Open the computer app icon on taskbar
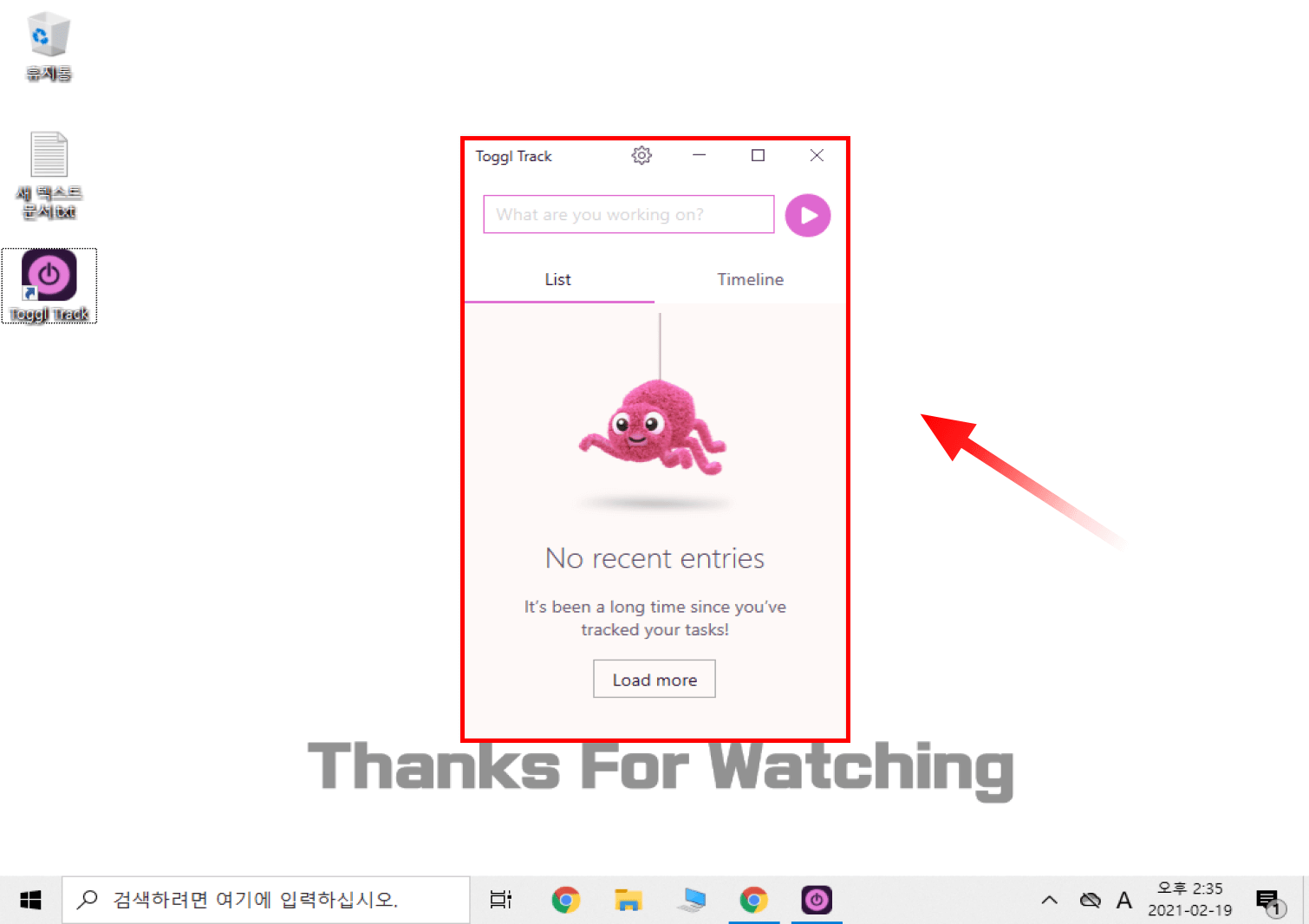This screenshot has width=1309, height=924. click(691, 901)
